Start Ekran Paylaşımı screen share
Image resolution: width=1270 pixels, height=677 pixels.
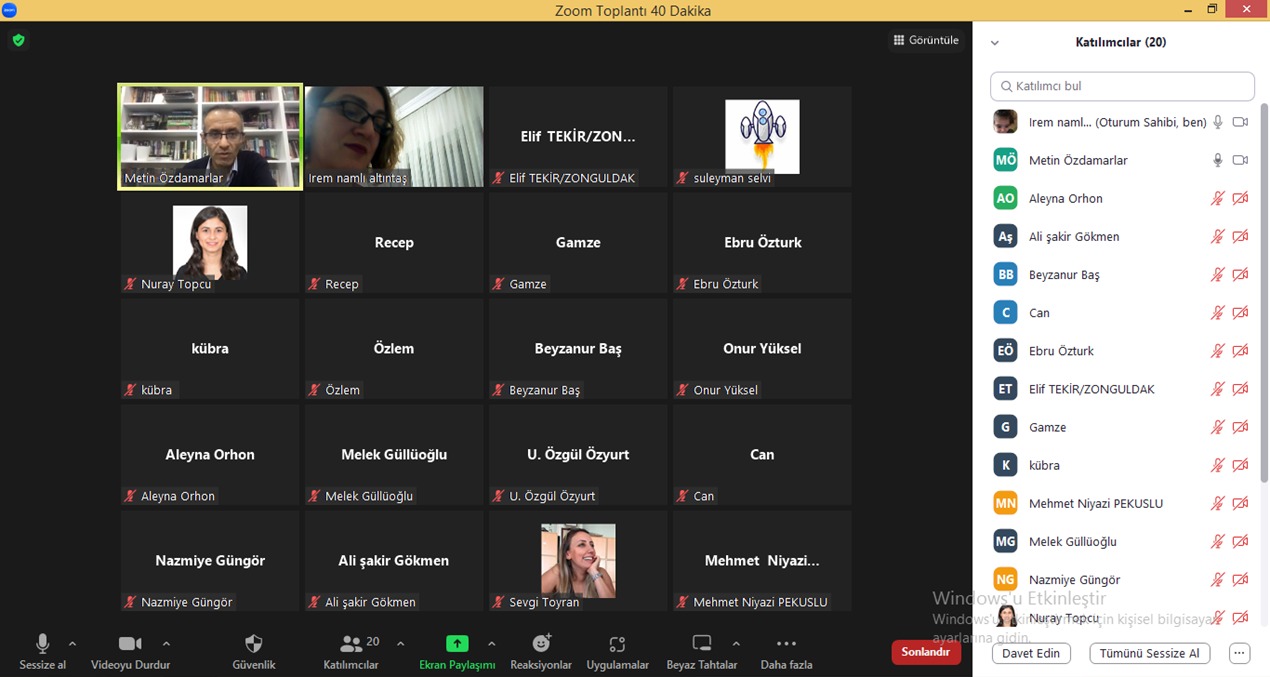457,644
